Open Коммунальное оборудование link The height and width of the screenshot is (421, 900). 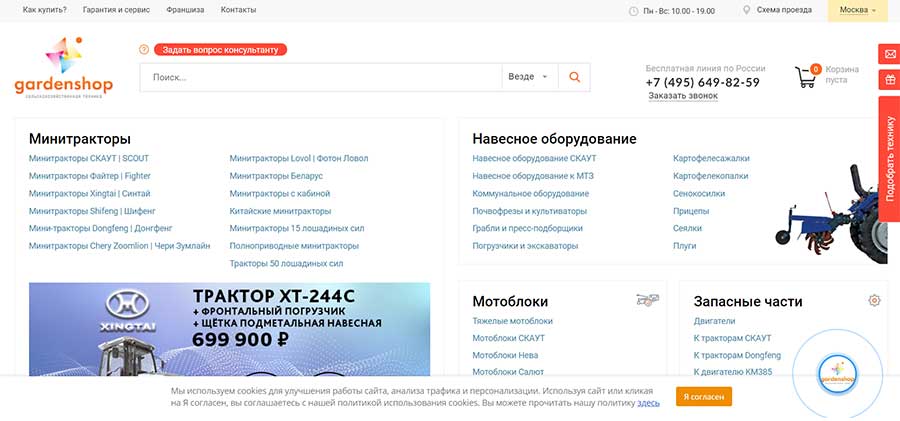tap(530, 194)
